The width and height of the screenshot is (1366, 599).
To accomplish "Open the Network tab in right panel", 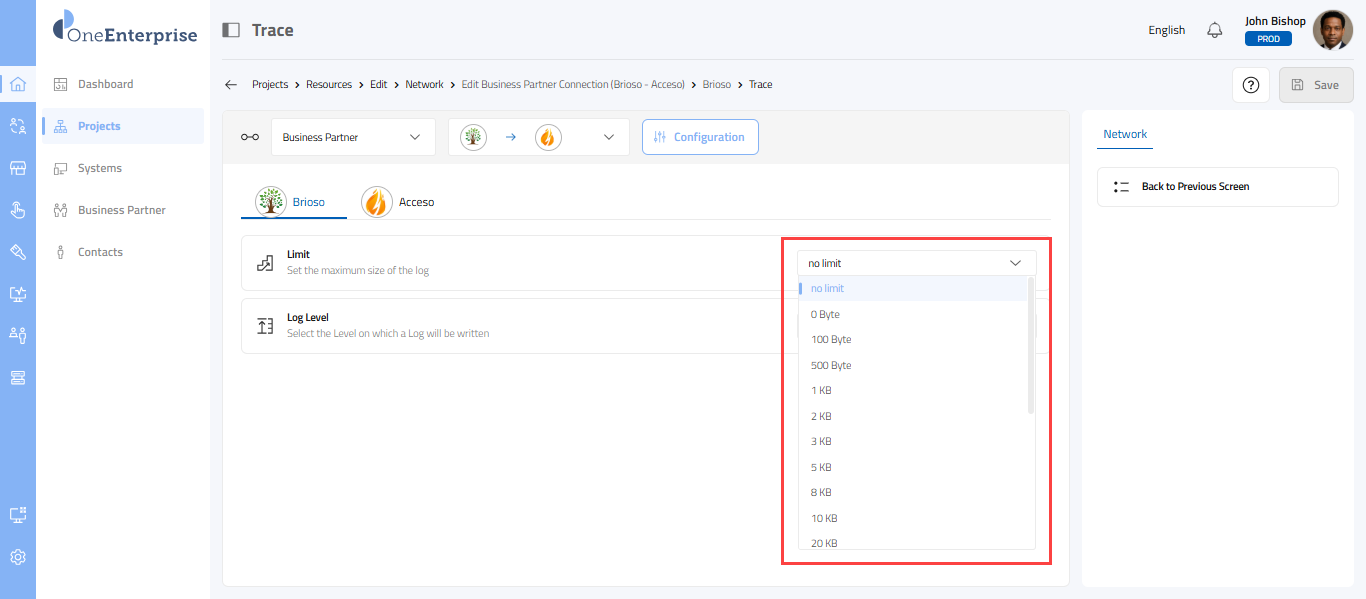I will [x=1125, y=134].
